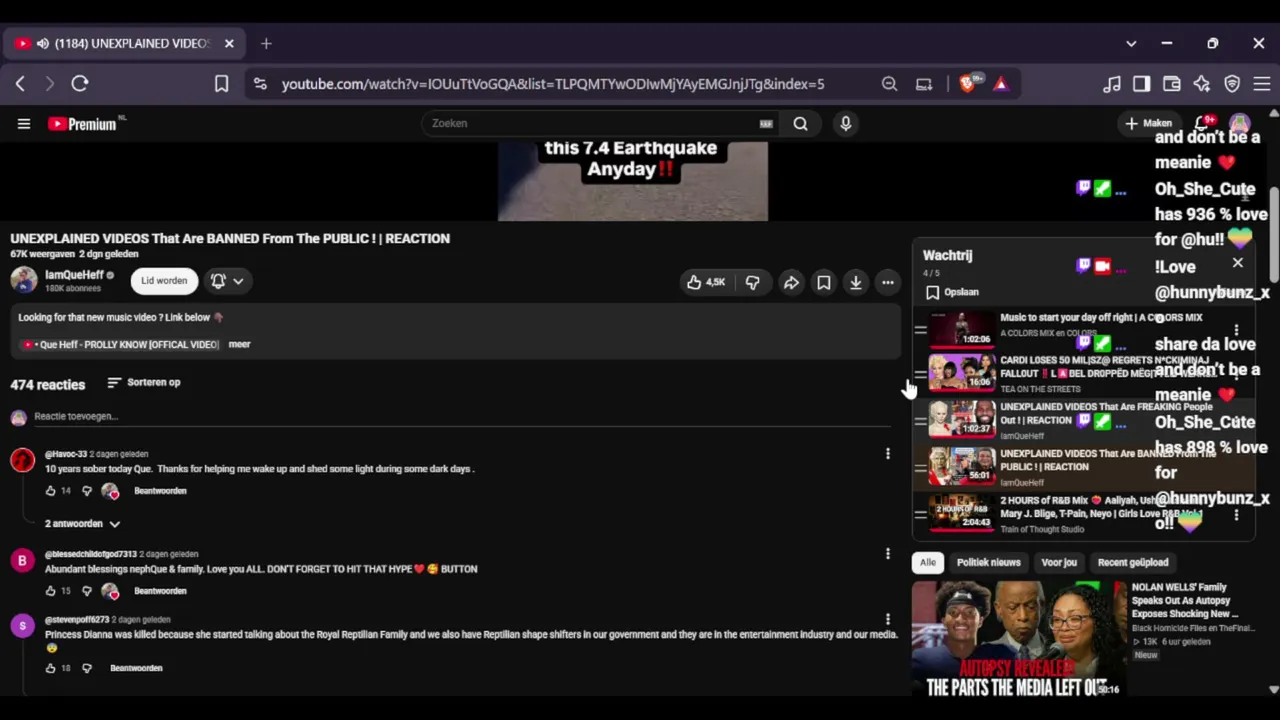
Task: Reply to @Havoc-33 with Beantwoorden
Action: click(x=160, y=491)
